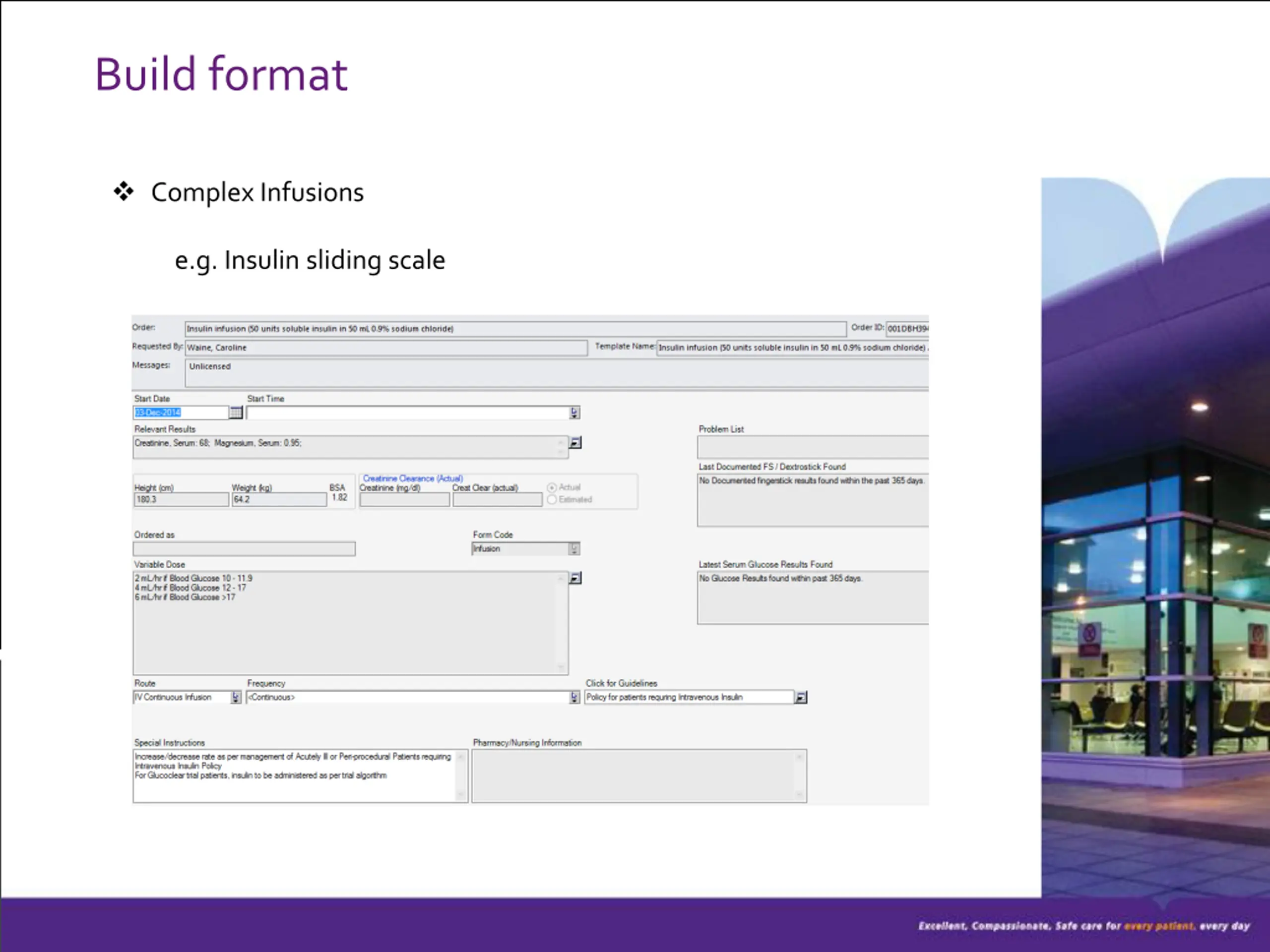
Task: Click the Ordered as field
Action: 244,549
